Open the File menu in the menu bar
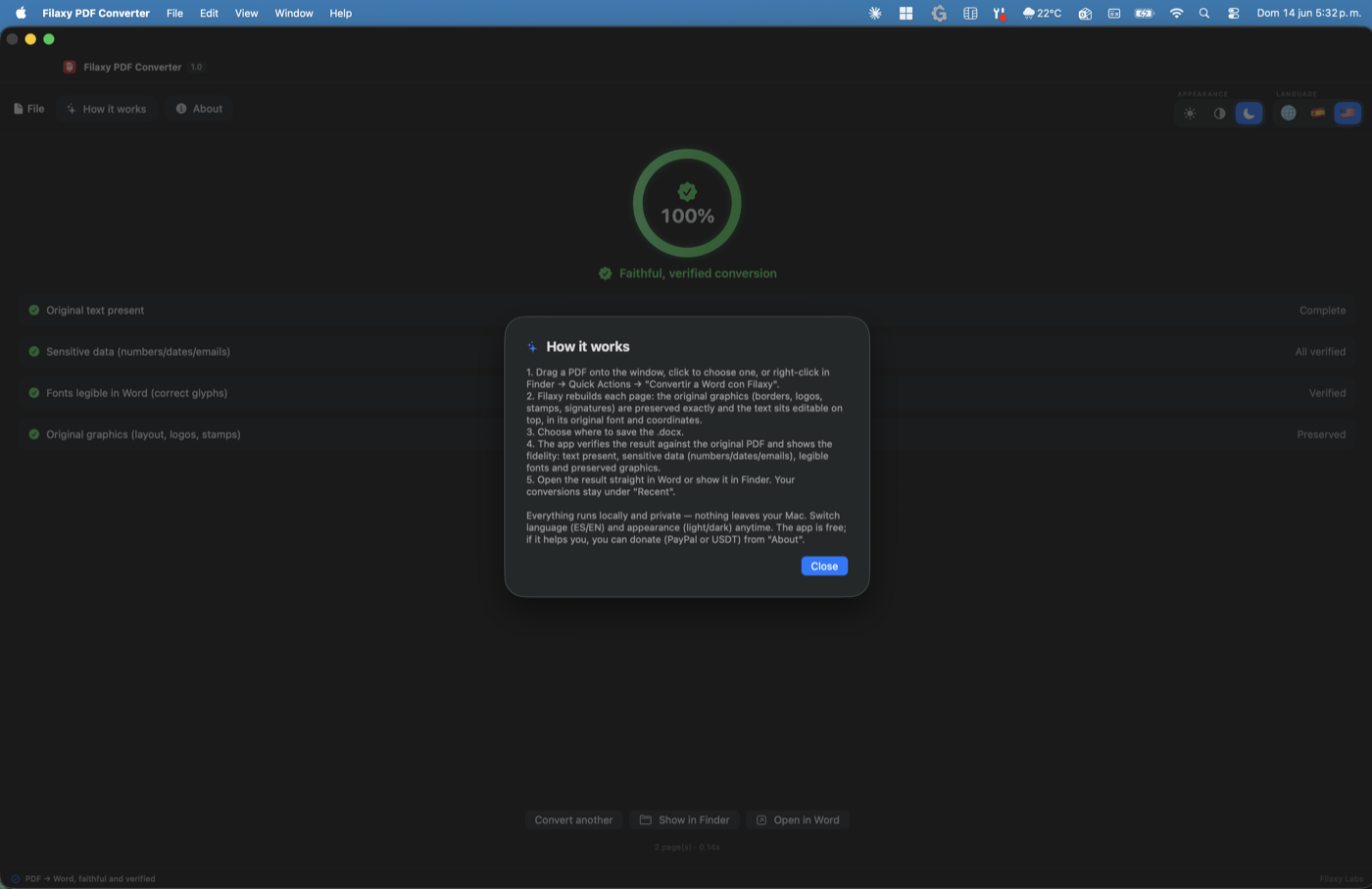Viewport: 1372px width, 889px height. [x=174, y=14]
